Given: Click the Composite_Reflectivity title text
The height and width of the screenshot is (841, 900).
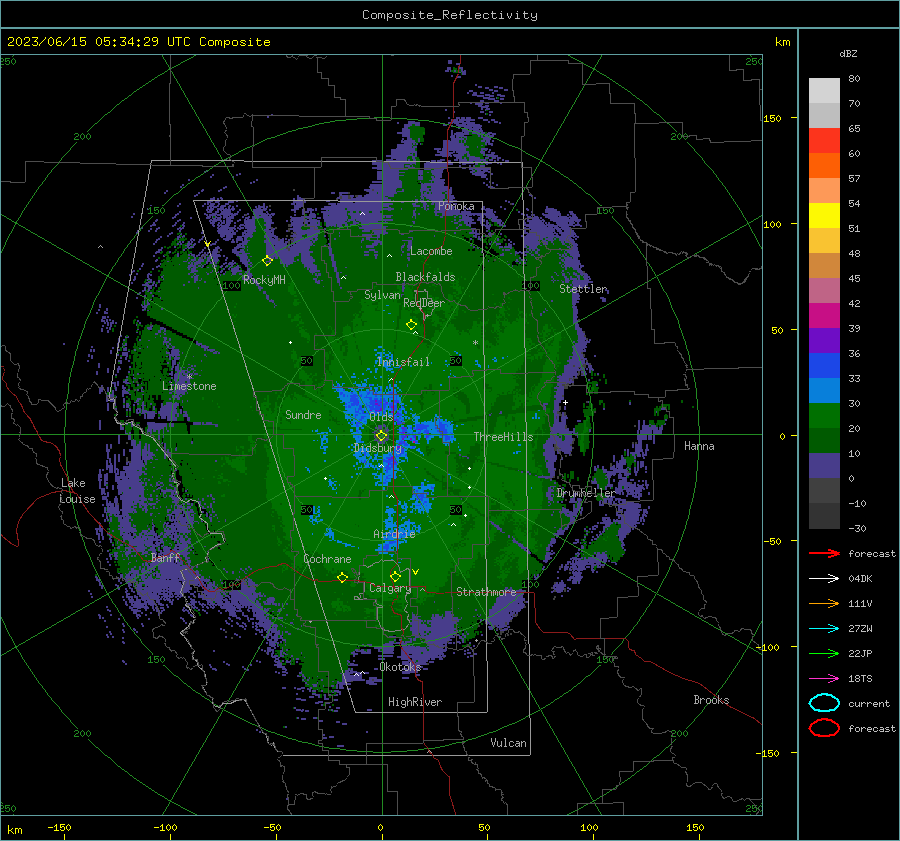Looking at the screenshot, I should tap(449, 15).
